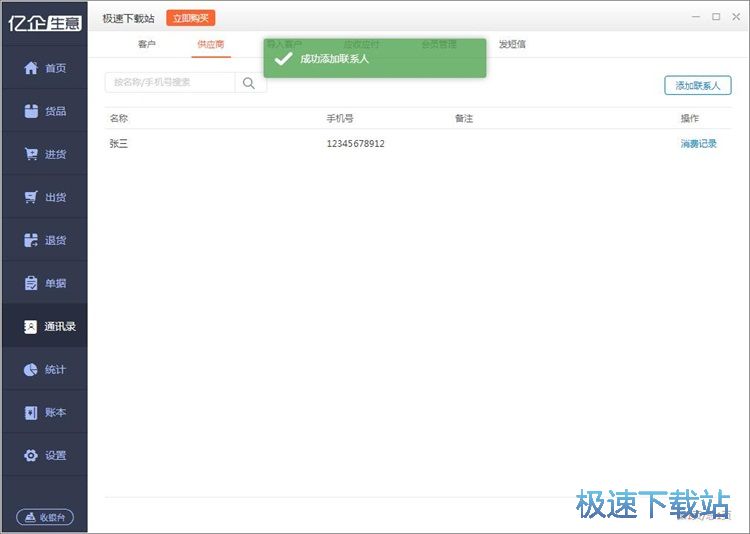Click the contact name 张三

point(119,144)
